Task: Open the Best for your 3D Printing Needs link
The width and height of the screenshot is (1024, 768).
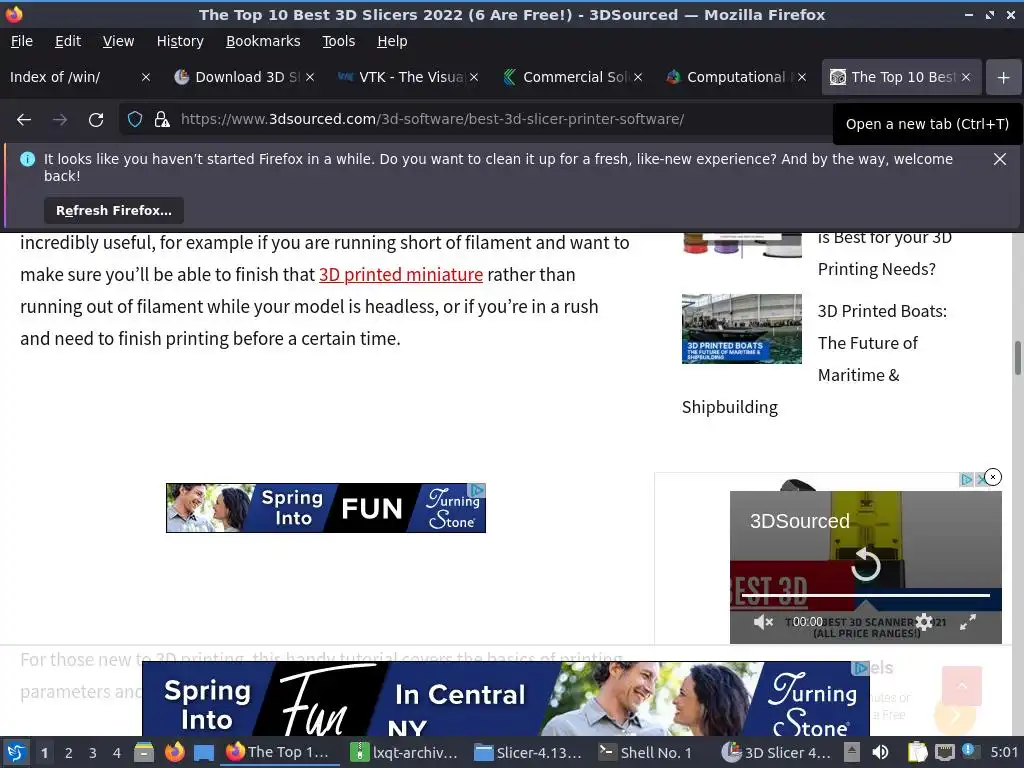Action: [x=884, y=253]
